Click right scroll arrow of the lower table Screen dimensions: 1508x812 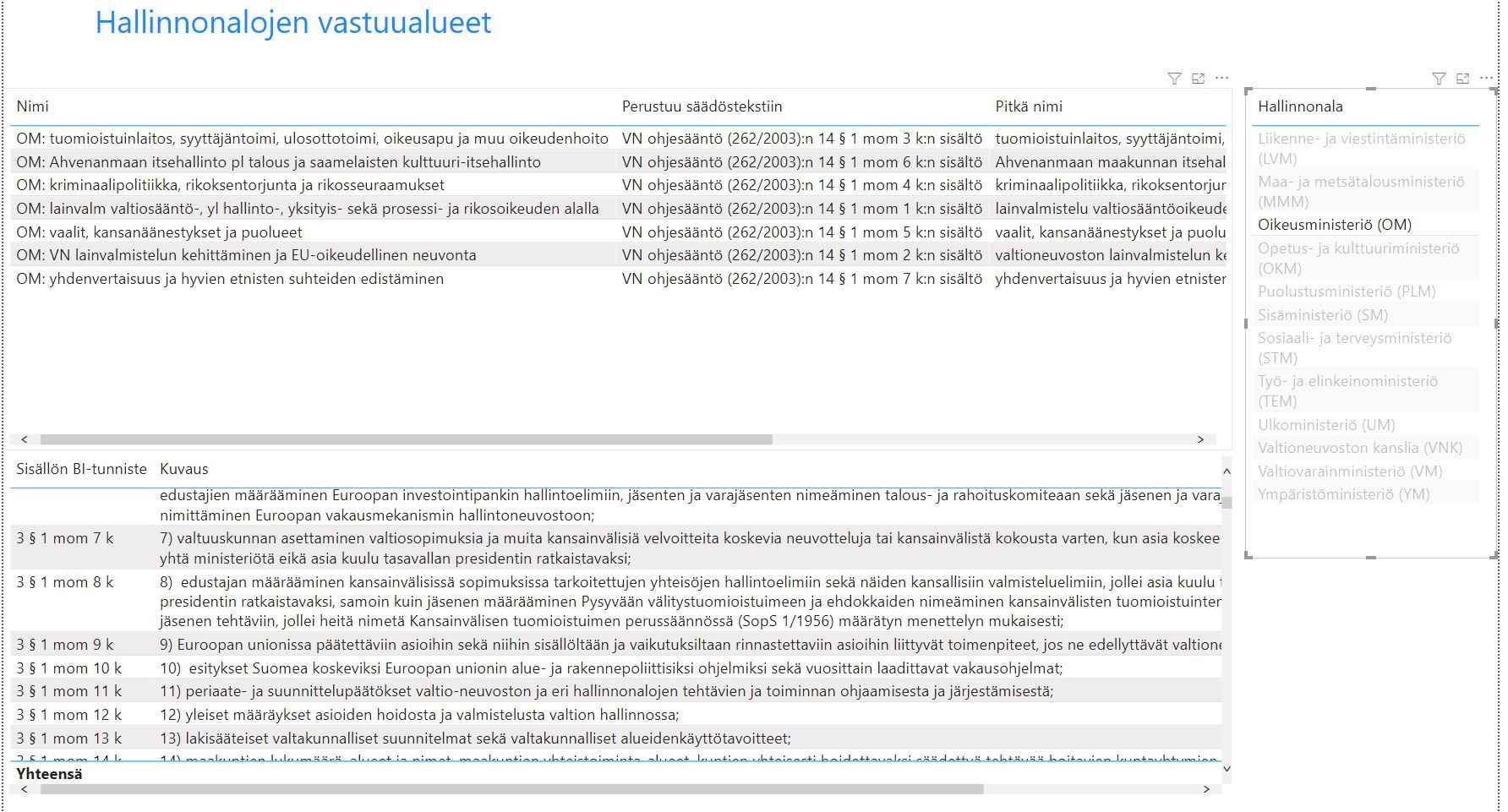1206,789
